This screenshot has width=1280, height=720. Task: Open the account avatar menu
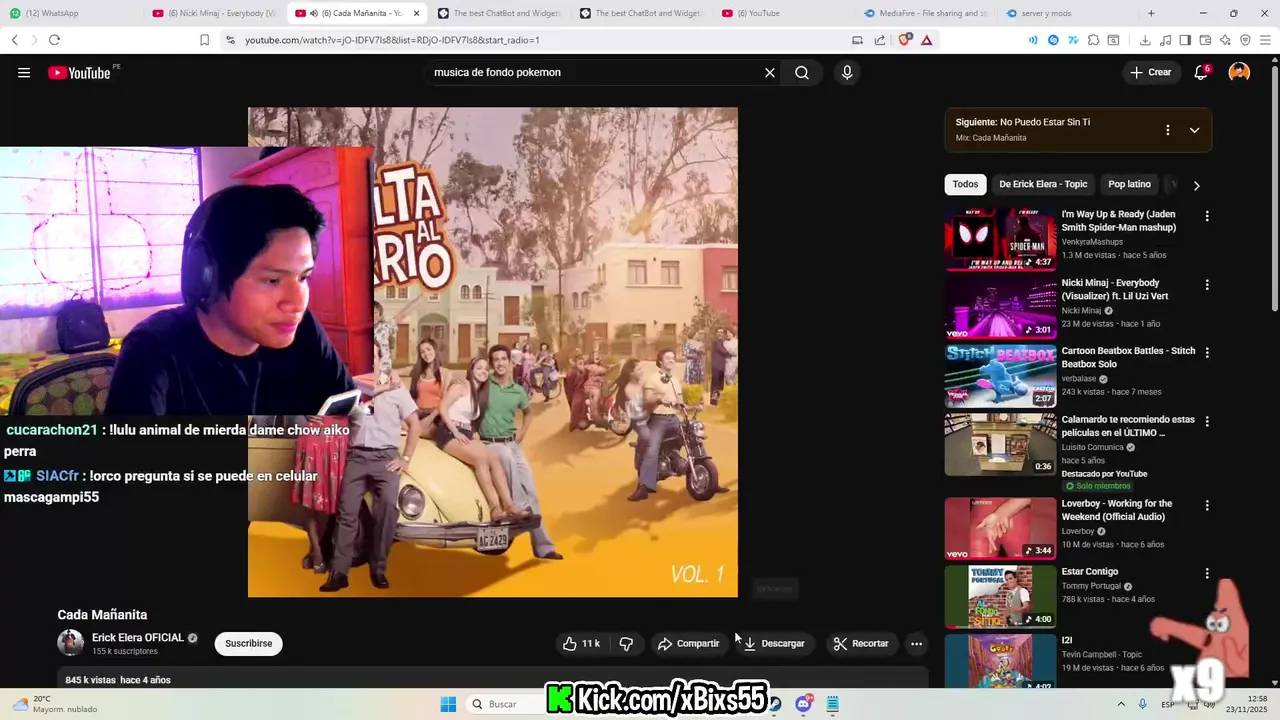point(1239,72)
